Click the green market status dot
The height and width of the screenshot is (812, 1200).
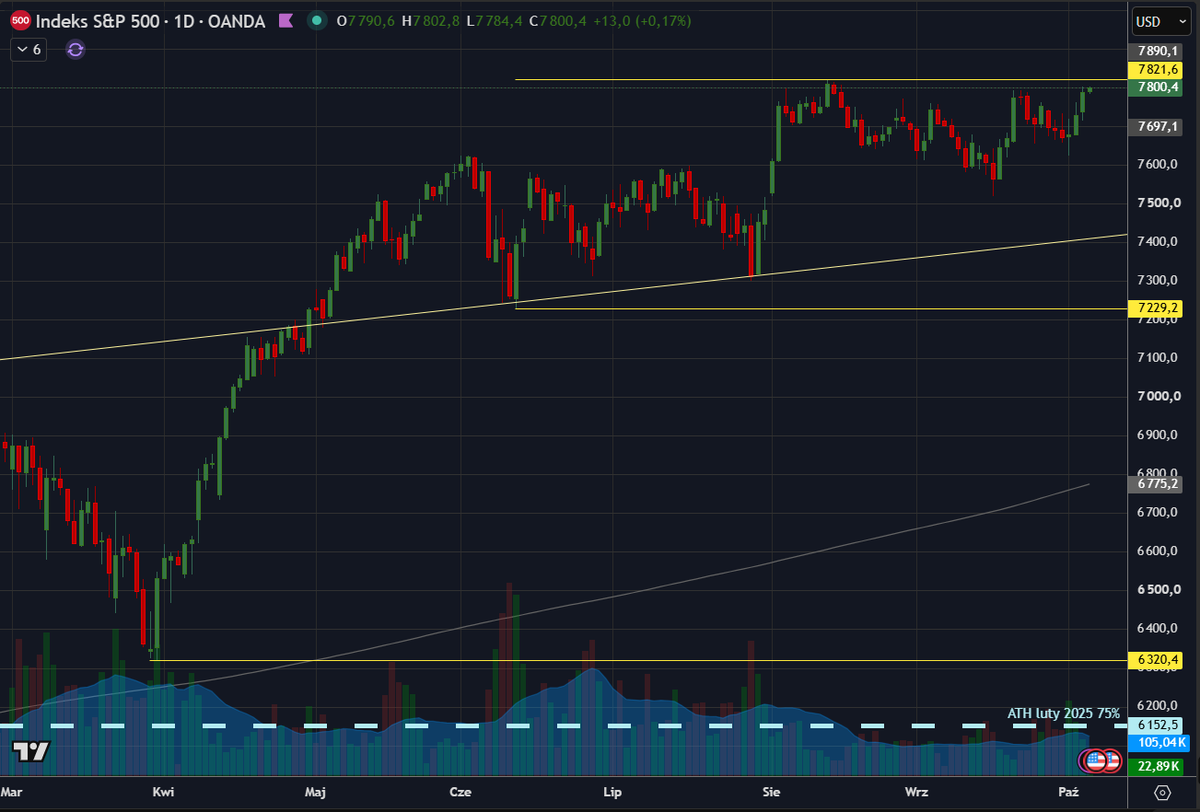coord(317,21)
